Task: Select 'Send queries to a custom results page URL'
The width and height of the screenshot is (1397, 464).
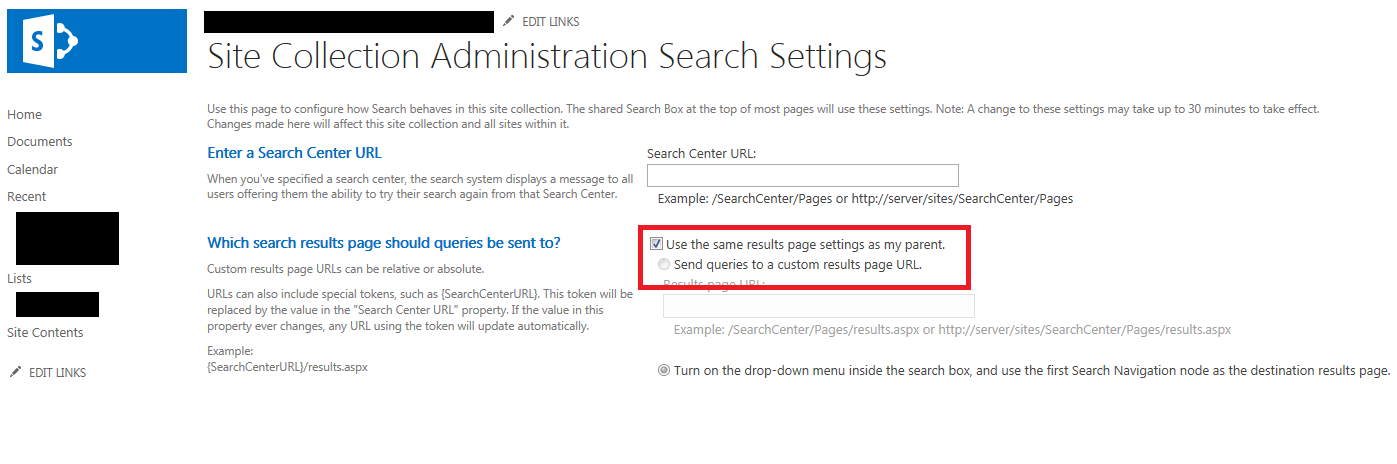Action: coord(664,265)
